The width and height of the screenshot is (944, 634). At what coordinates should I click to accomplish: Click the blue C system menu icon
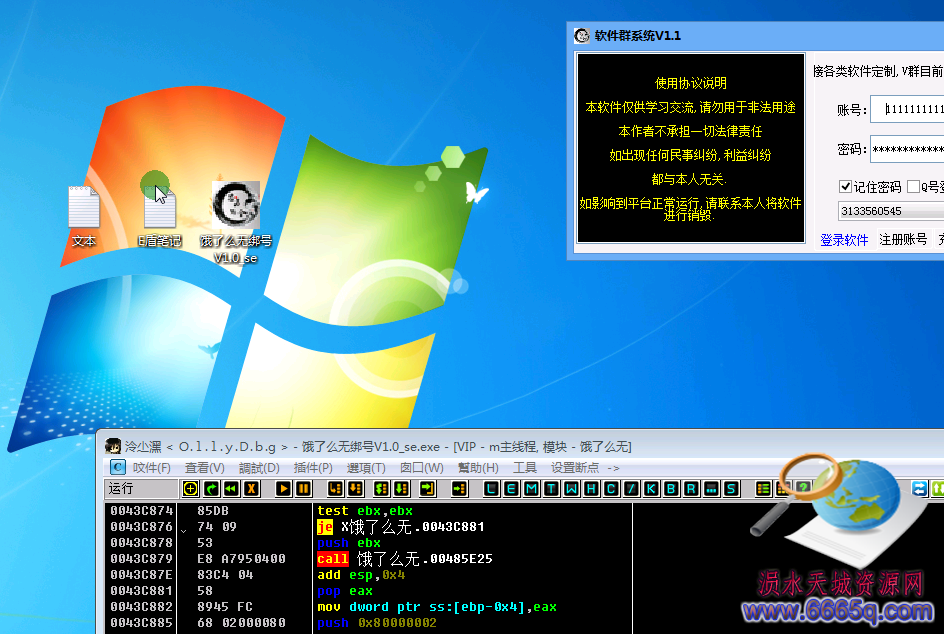pyautogui.click(x=117, y=467)
